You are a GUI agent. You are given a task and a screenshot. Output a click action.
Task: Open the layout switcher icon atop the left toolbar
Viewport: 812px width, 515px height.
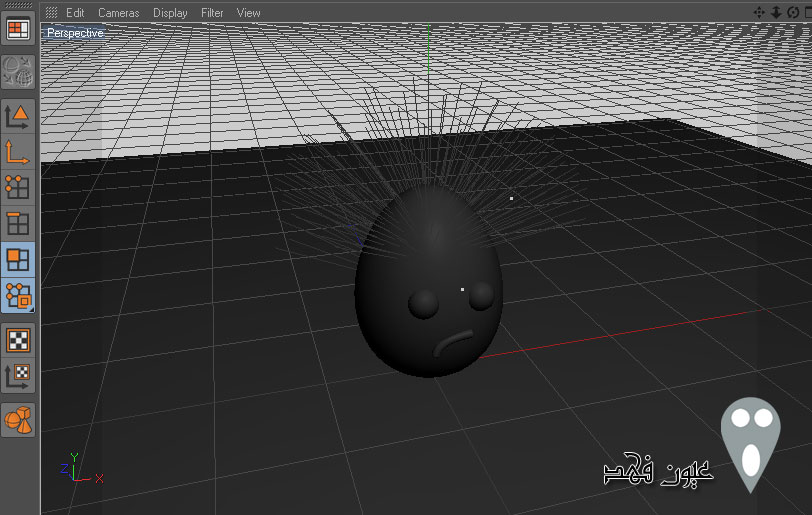18,30
